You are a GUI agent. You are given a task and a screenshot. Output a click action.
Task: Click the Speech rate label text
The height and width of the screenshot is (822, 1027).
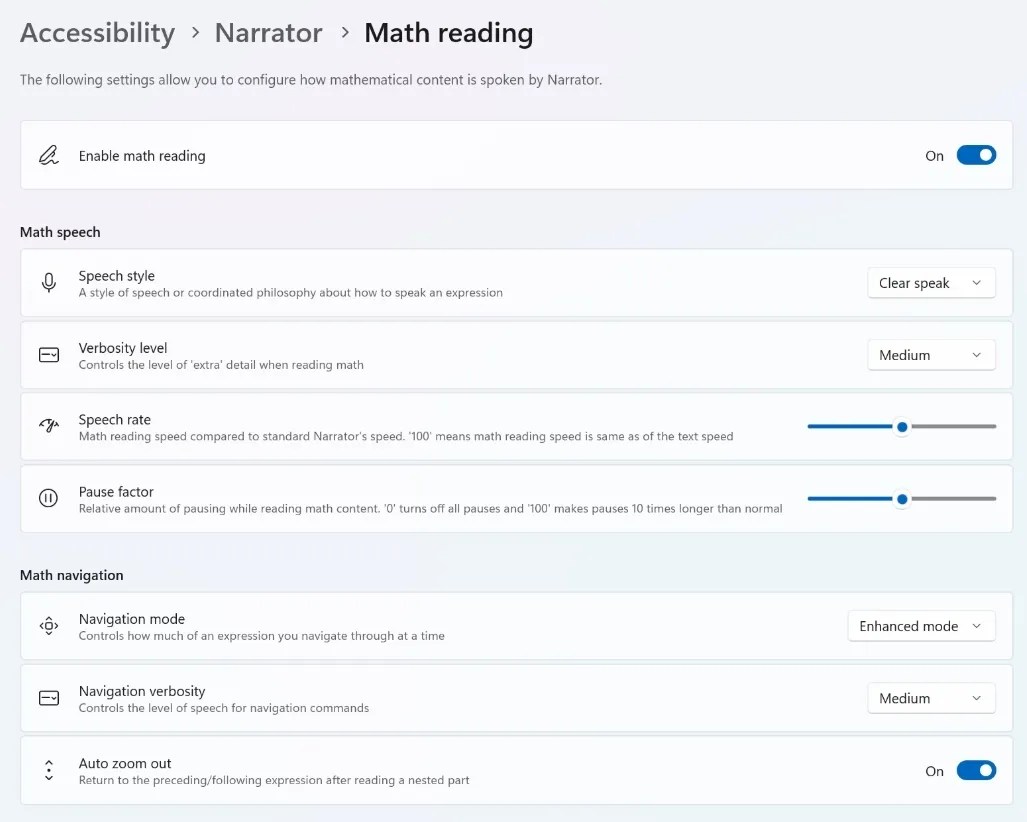[115, 419]
